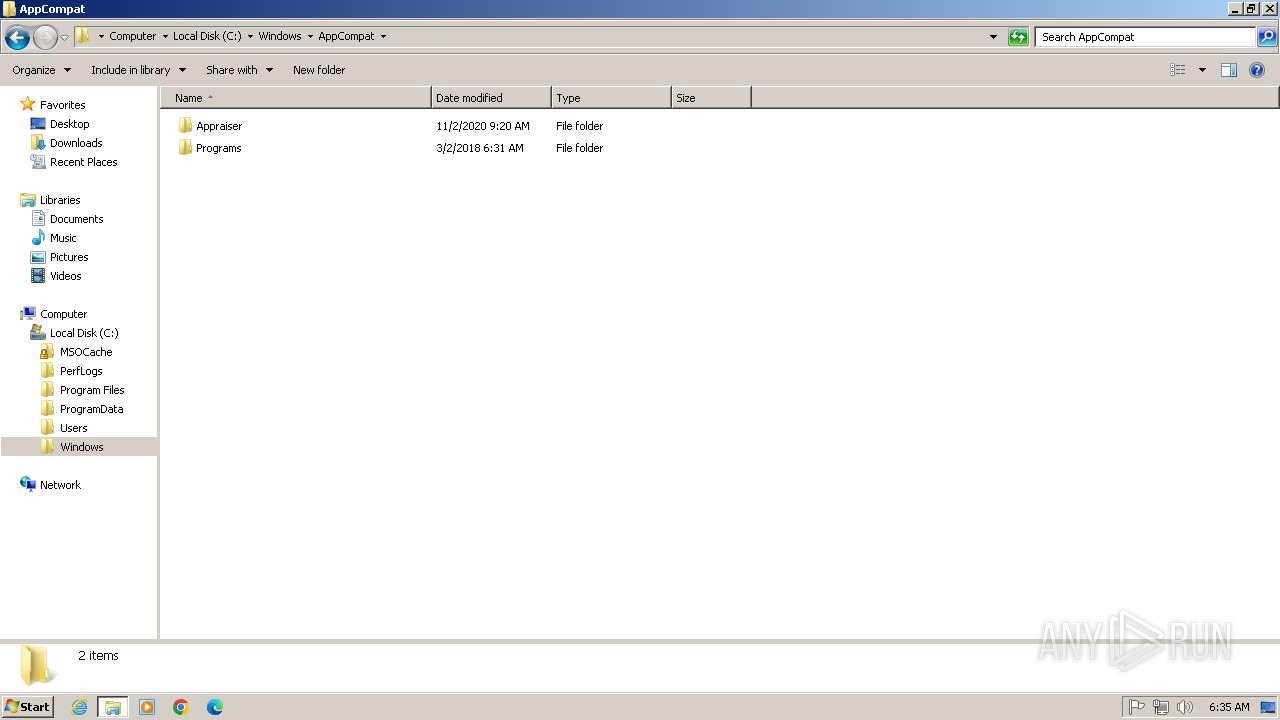Click the Windows Explorer taskbar icon
1280x720 pixels.
(x=113, y=707)
